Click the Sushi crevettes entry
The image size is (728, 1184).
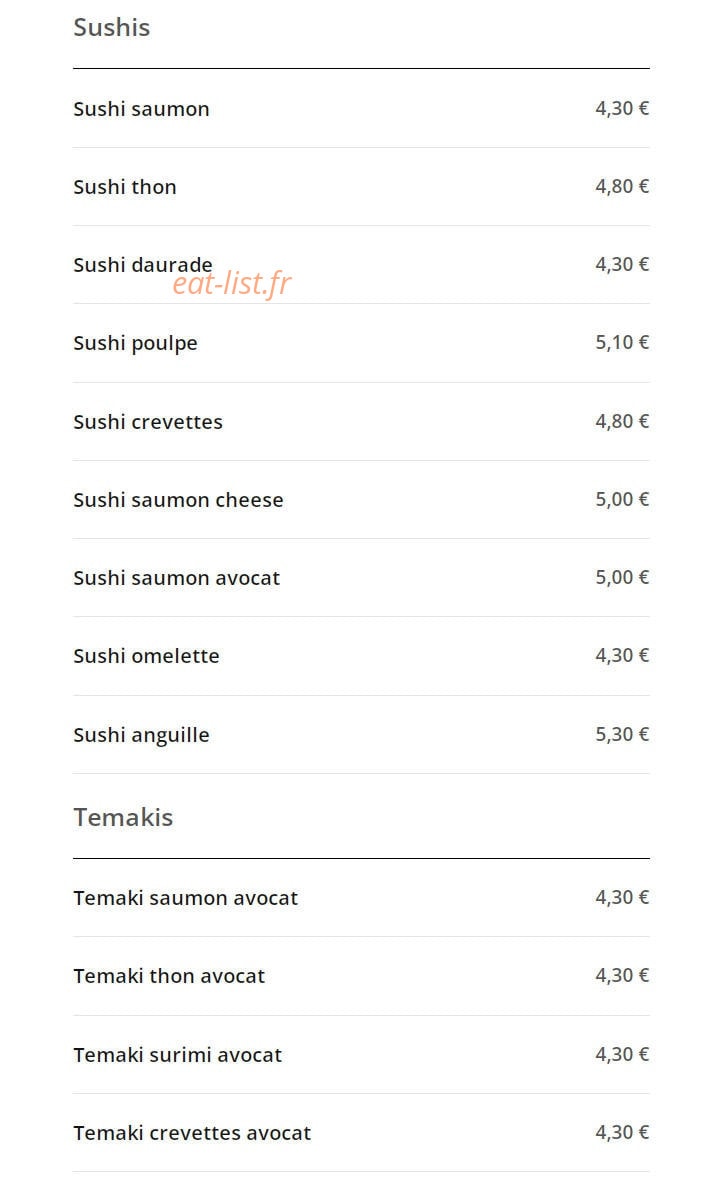tap(361, 421)
